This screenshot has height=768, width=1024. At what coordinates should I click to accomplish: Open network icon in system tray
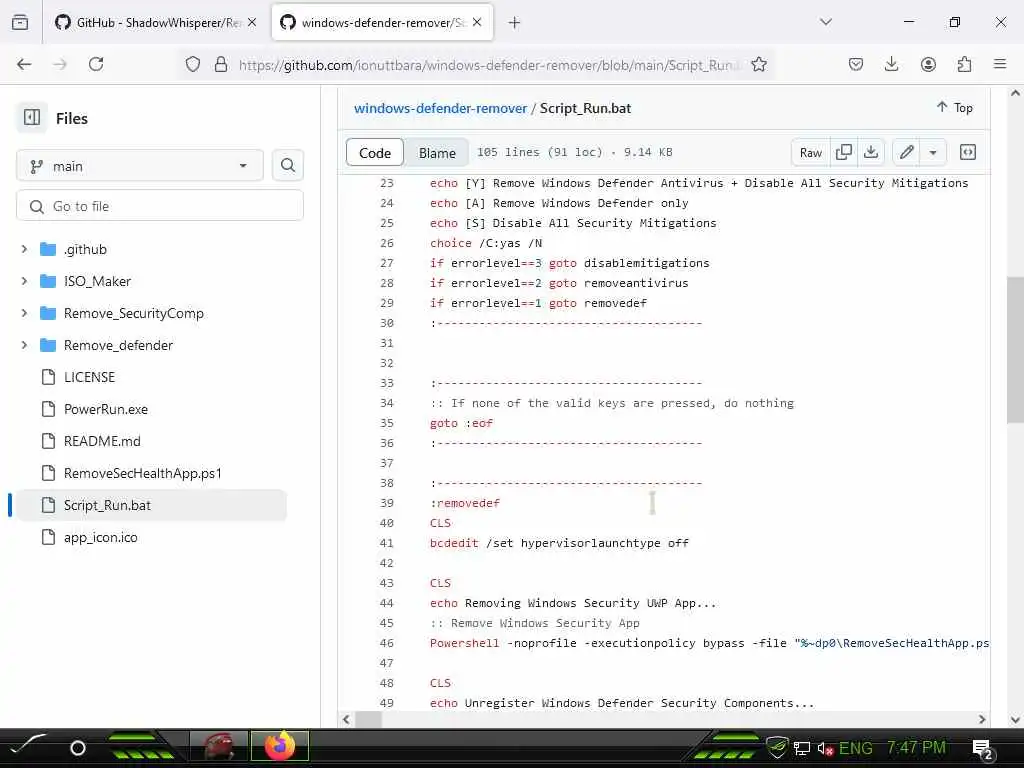coord(801,748)
